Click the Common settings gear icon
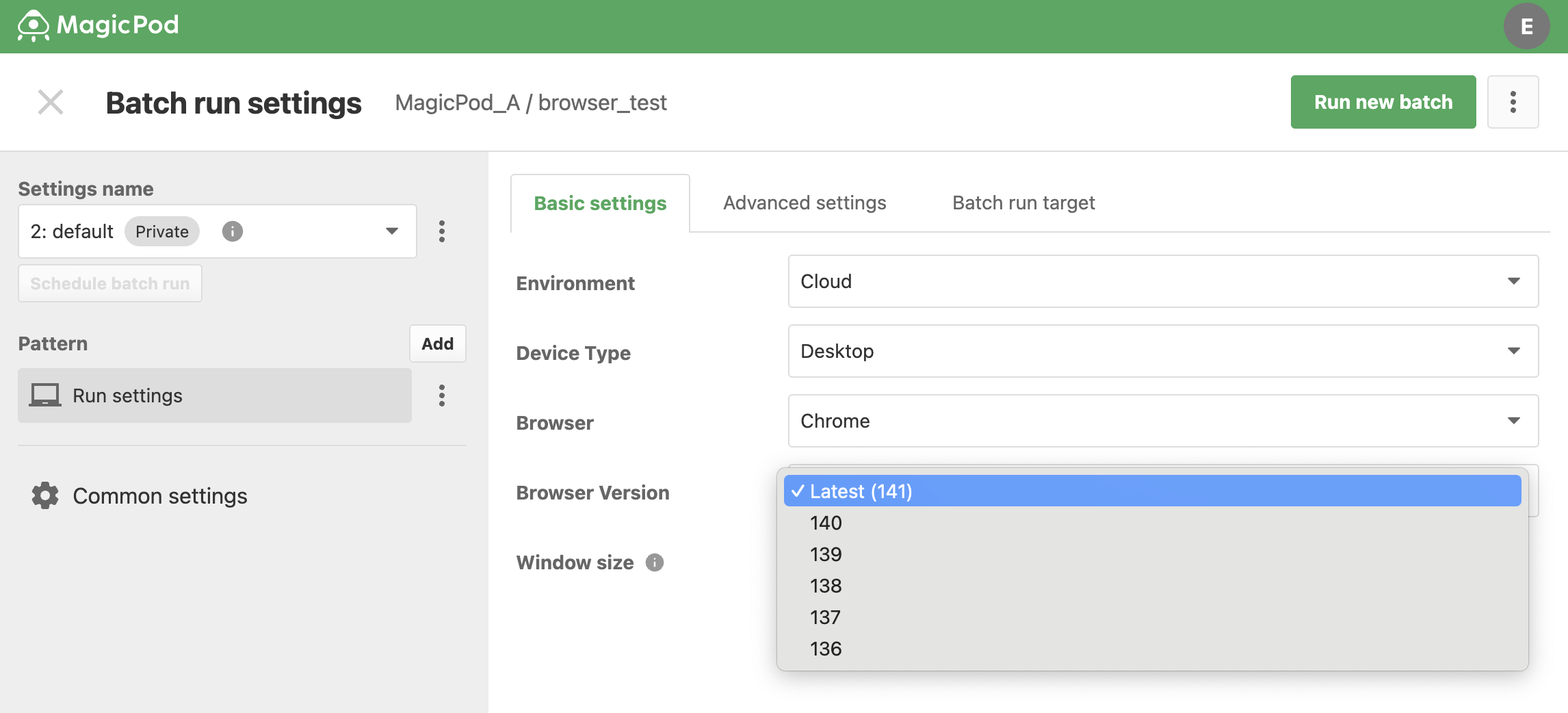The width and height of the screenshot is (1568, 713). coord(45,495)
